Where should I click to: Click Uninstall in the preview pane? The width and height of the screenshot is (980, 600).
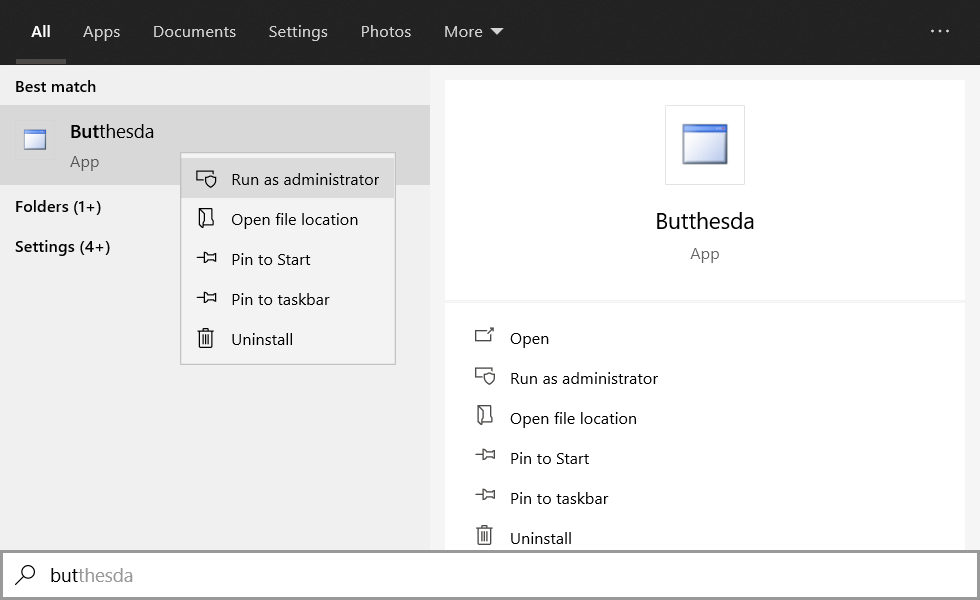click(541, 538)
